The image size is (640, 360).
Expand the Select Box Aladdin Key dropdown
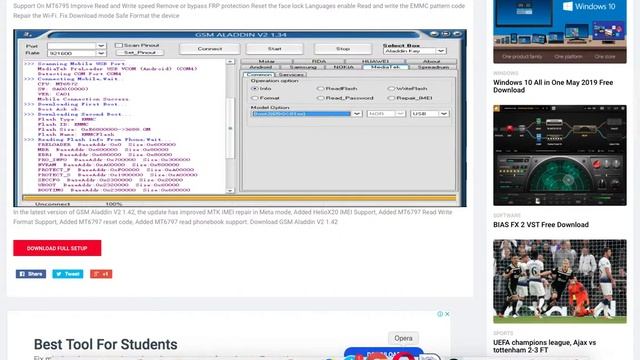tap(440, 51)
